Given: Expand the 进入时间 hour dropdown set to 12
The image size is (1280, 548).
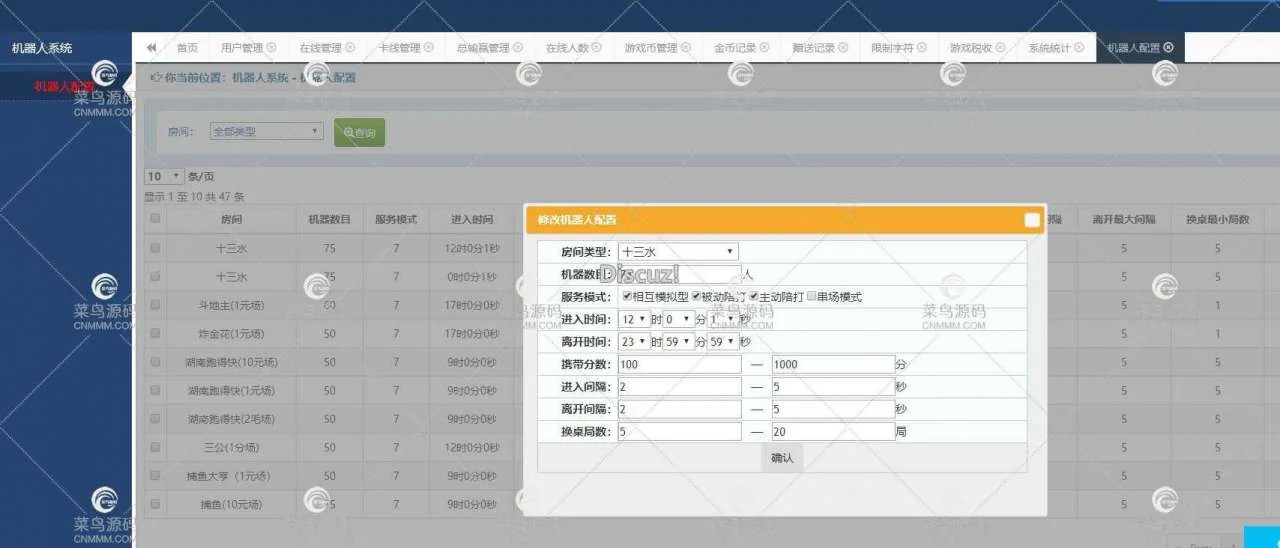Looking at the screenshot, I should (x=633, y=319).
